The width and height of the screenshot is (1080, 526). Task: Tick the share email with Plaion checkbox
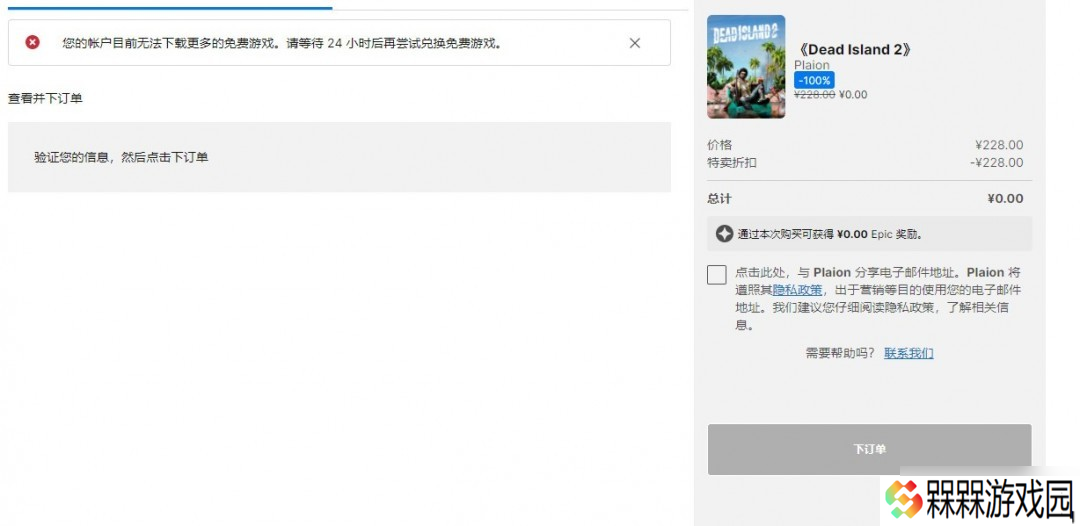pyautogui.click(x=716, y=274)
